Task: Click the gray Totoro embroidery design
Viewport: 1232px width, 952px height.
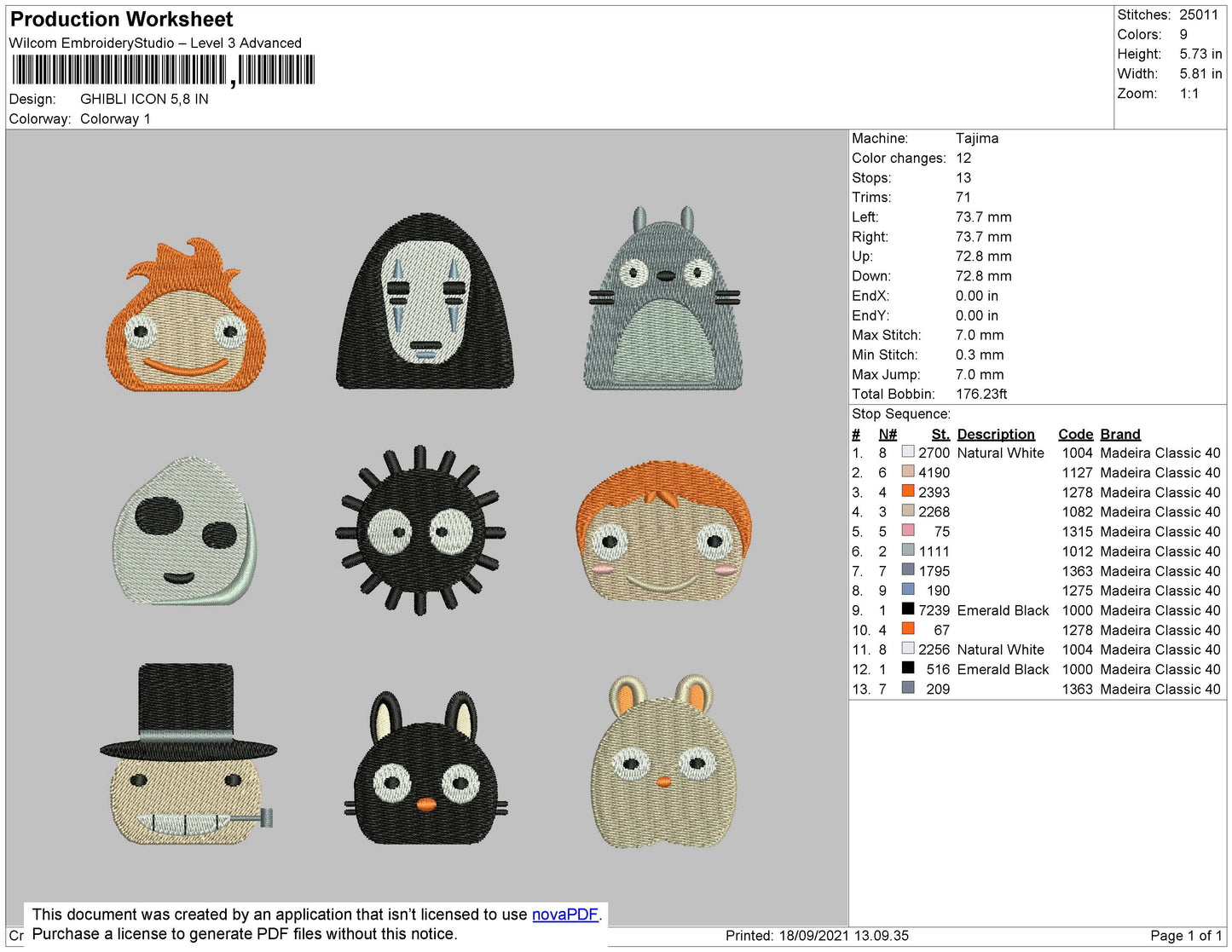Action: click(662, 298)
